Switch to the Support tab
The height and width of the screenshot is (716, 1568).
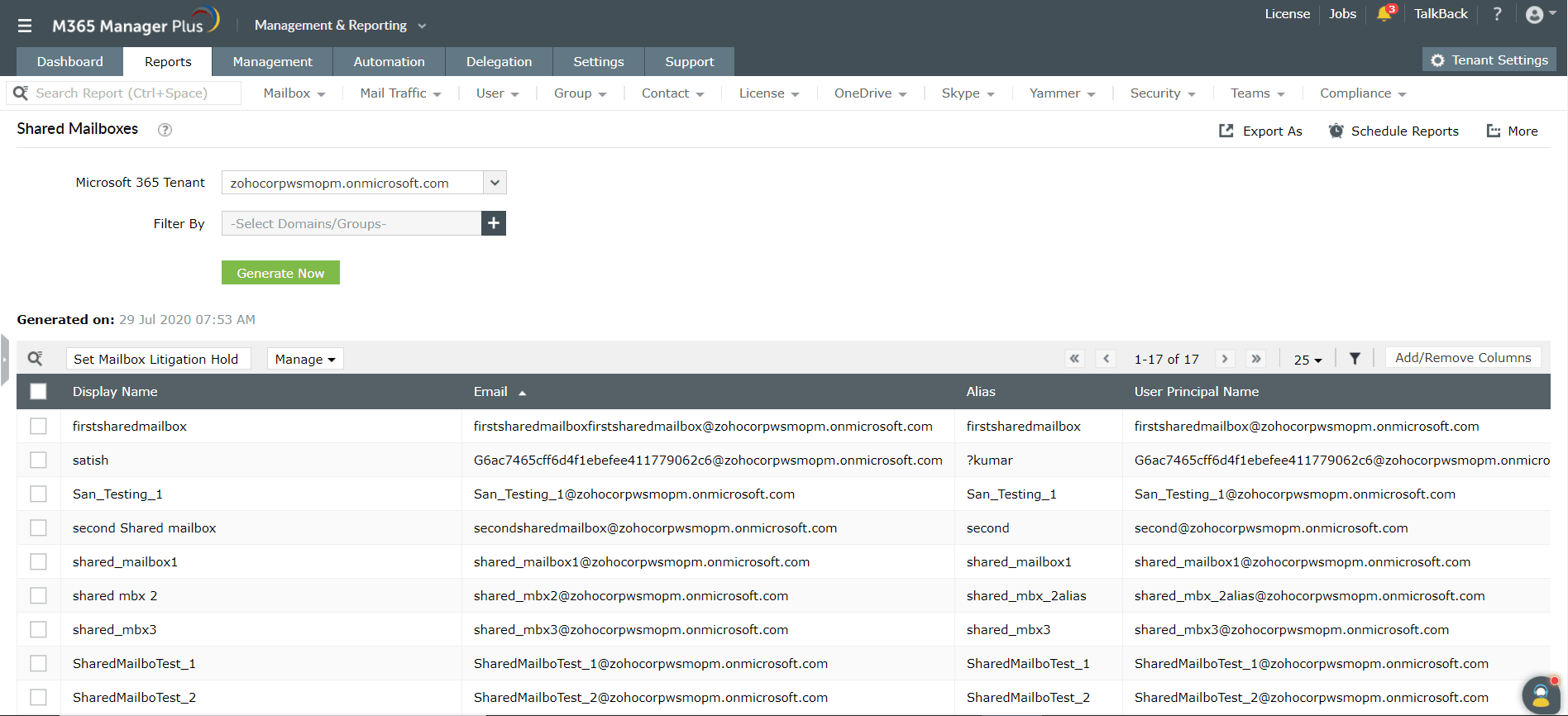click(689, 62)
